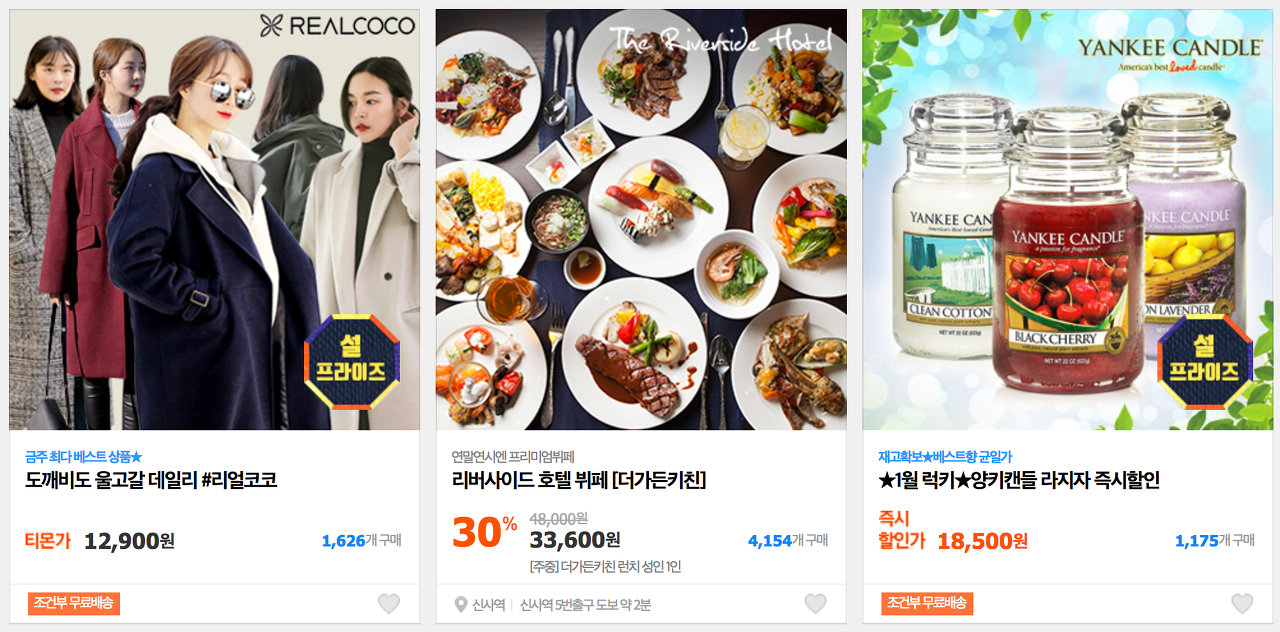The width and height of the screenshot is (1280, 632).
Task: Open the coat product thumbnail
Action: (214, 220)
